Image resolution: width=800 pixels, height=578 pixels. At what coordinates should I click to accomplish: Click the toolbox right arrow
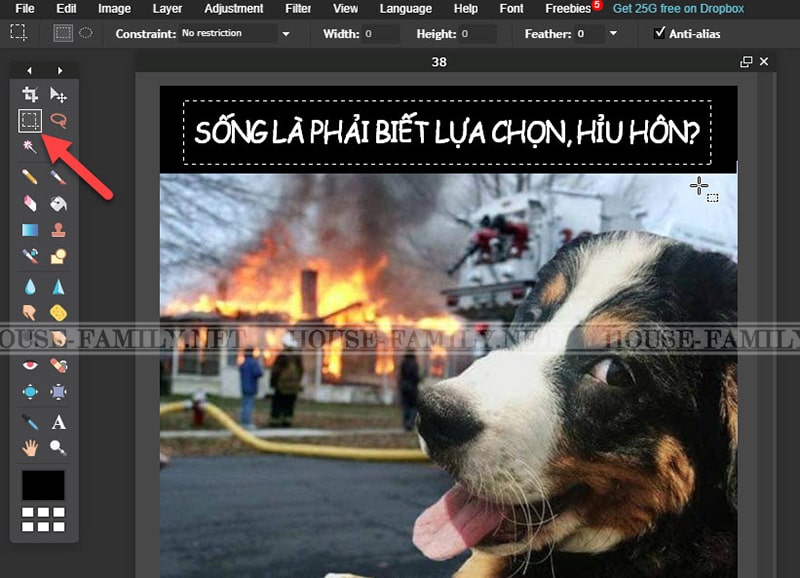(x=60, y=70)
